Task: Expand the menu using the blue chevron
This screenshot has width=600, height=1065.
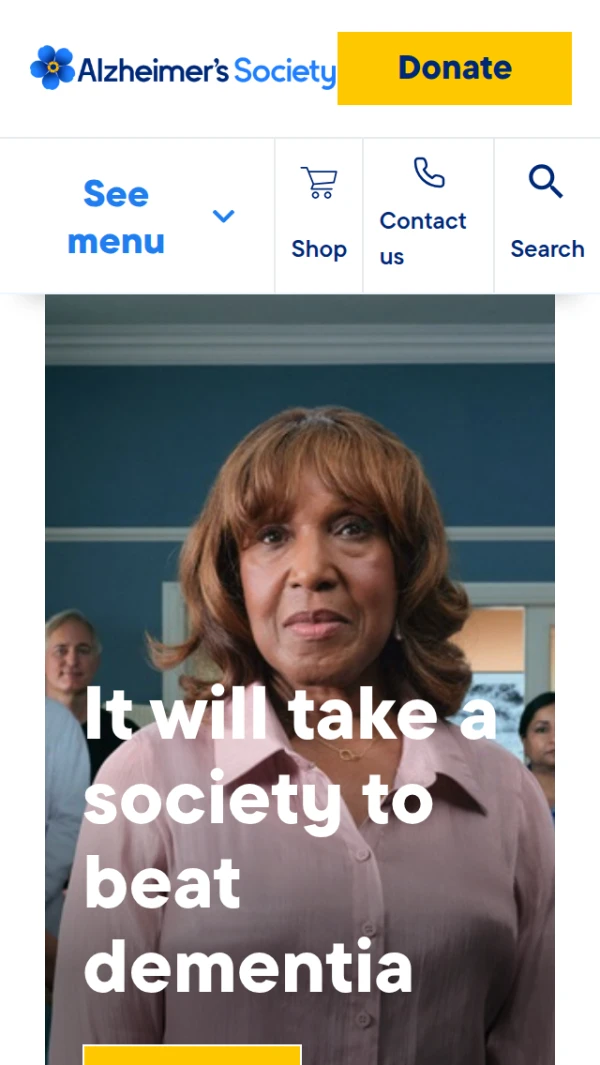Action: (x=223, y=216)
